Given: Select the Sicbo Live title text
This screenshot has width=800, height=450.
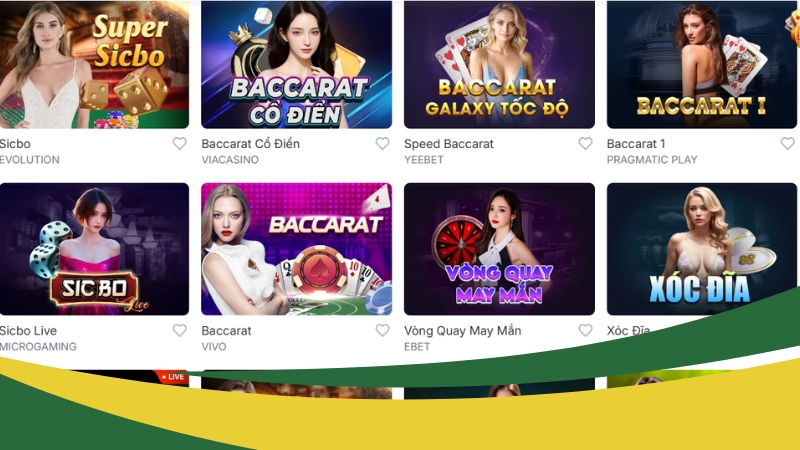Looking at the screenshot, I should (x=28, y=331).
